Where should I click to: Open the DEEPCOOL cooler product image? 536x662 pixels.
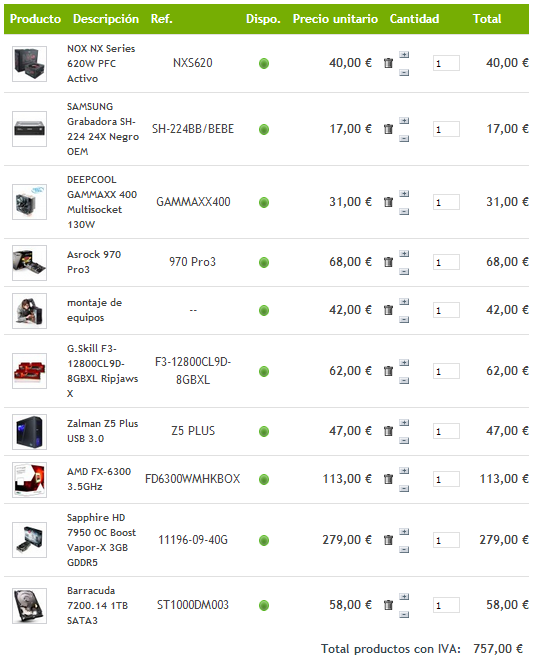pyautogui.click(x=30, y=202)
